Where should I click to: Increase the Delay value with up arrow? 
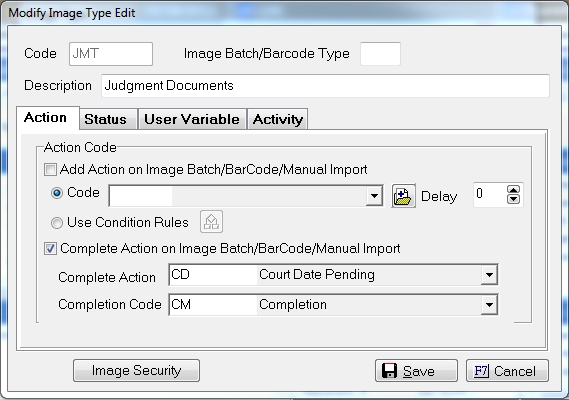click(x=513, y=190)
